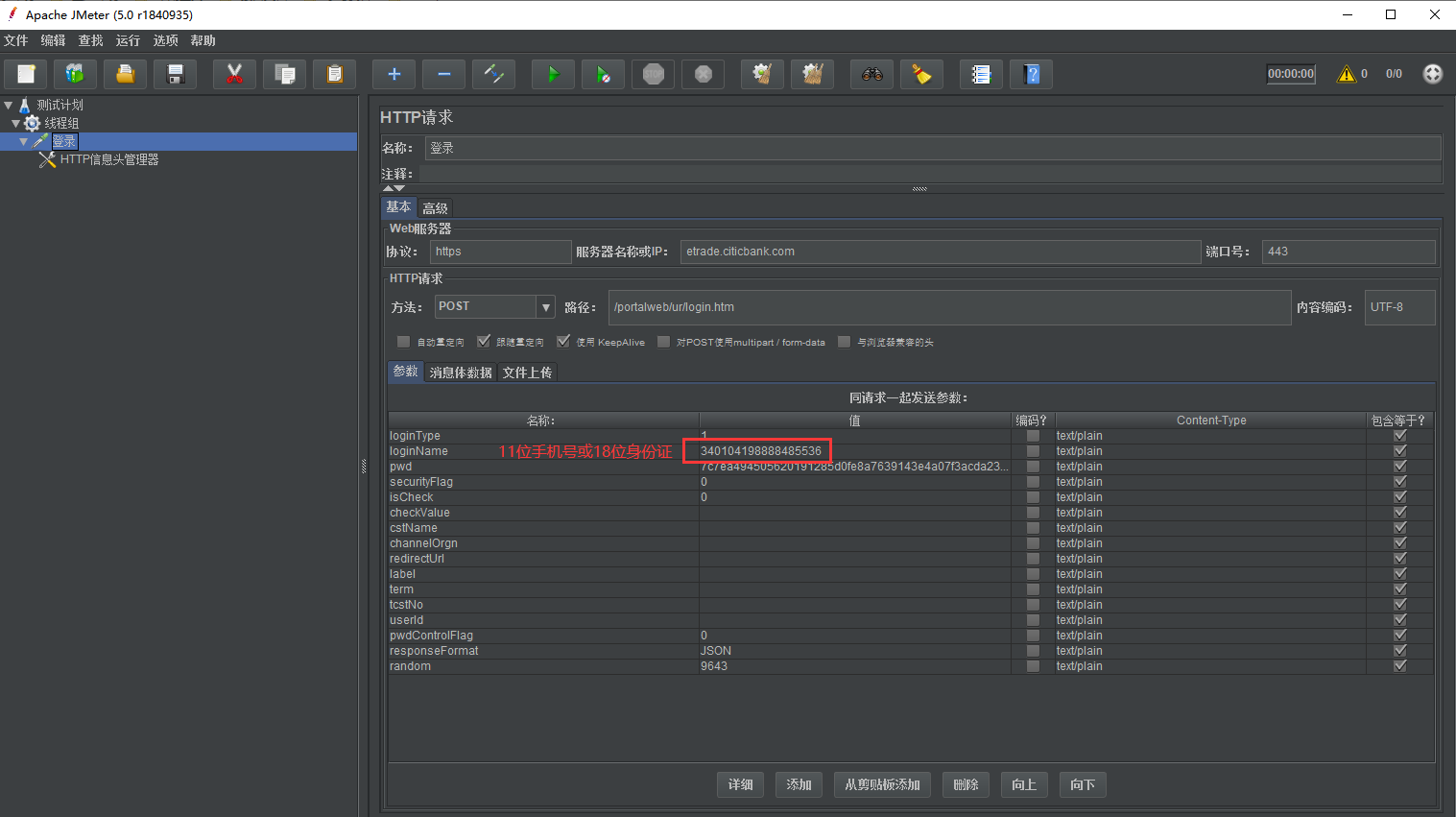
Task: Toggle the 自动重定向 checkbox
Action: click(403, 342)
